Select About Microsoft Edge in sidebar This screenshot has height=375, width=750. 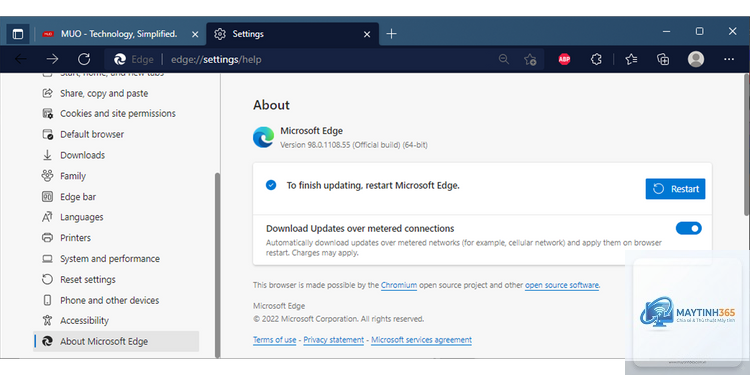[x=116, y=342]
